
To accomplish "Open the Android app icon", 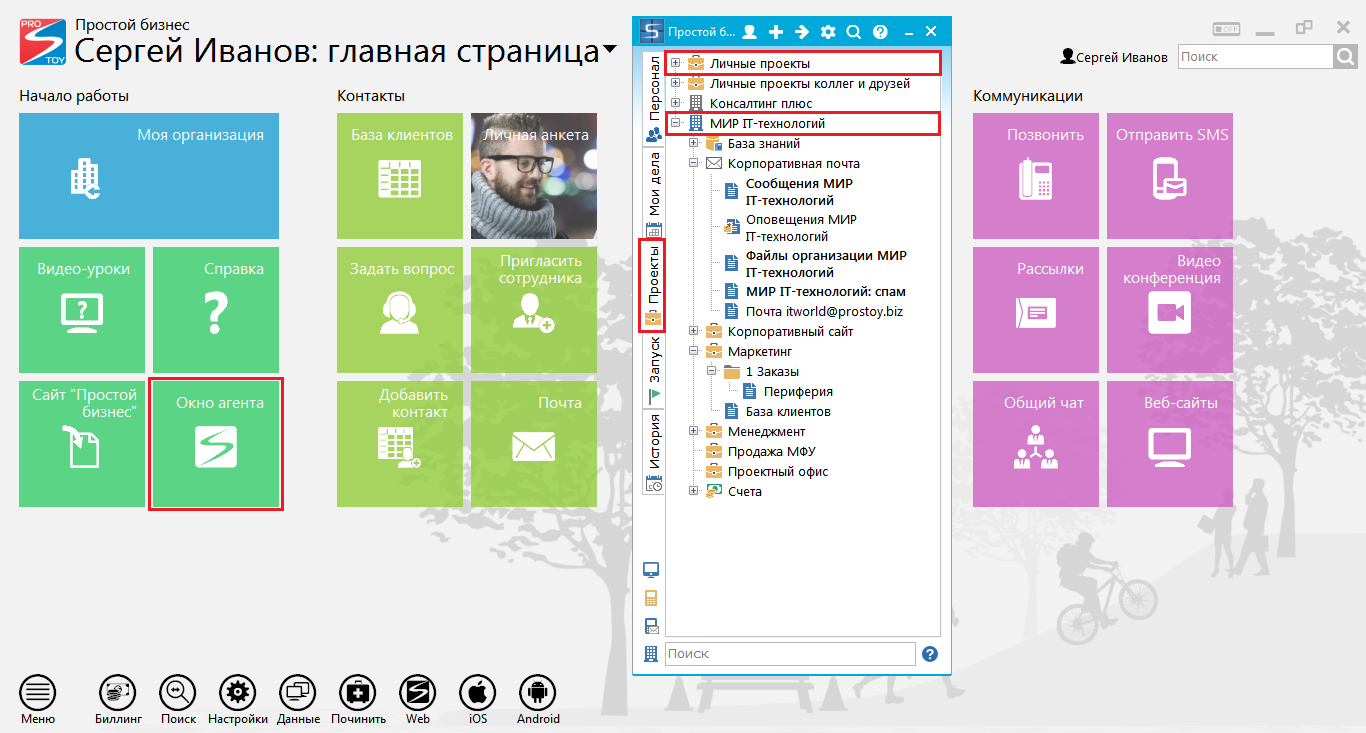I will point(538,692).
